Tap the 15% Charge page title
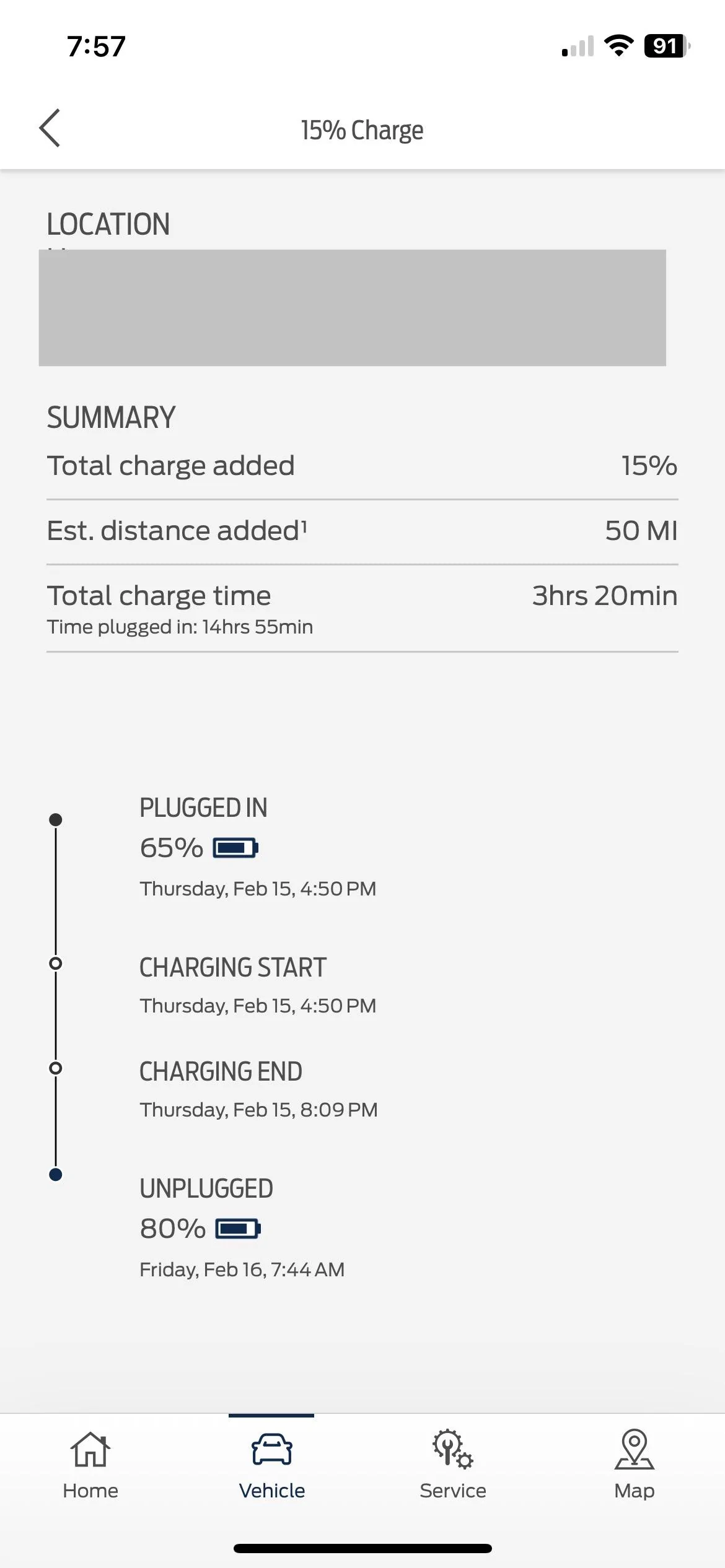This screenshot has height=1568, width=725. pyautogui.click(x=362, y=130)
